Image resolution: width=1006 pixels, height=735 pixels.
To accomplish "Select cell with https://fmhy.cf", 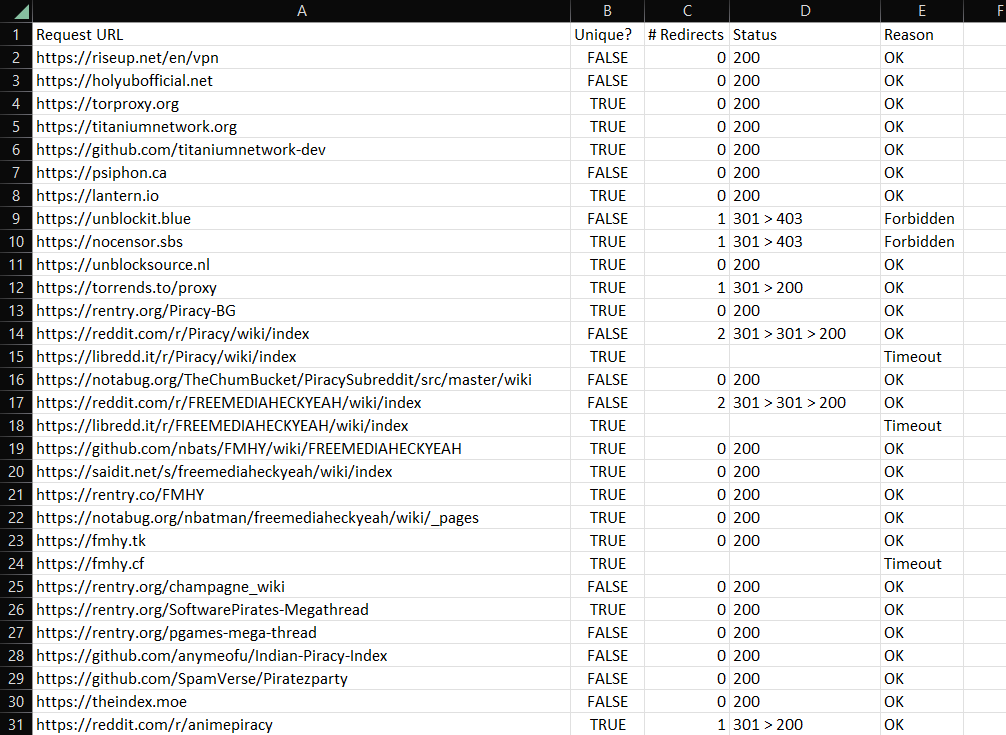I will 302,564.
